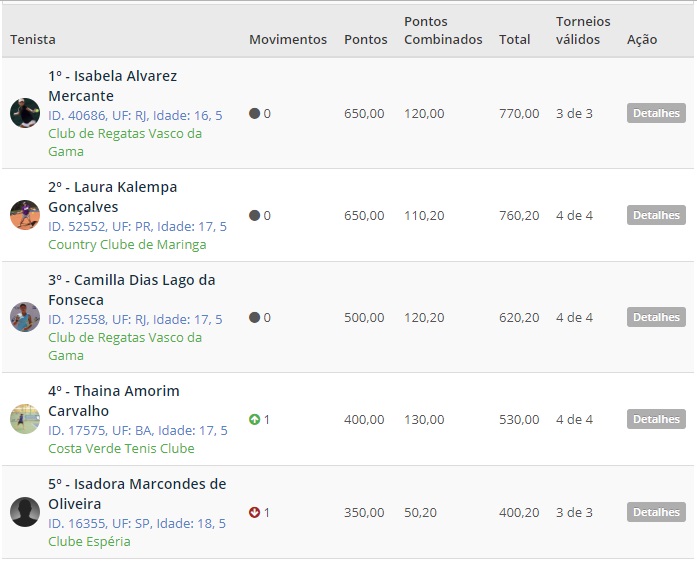
Task: Open Country Clube de Maringa link
Action: (x=127, y=245)
